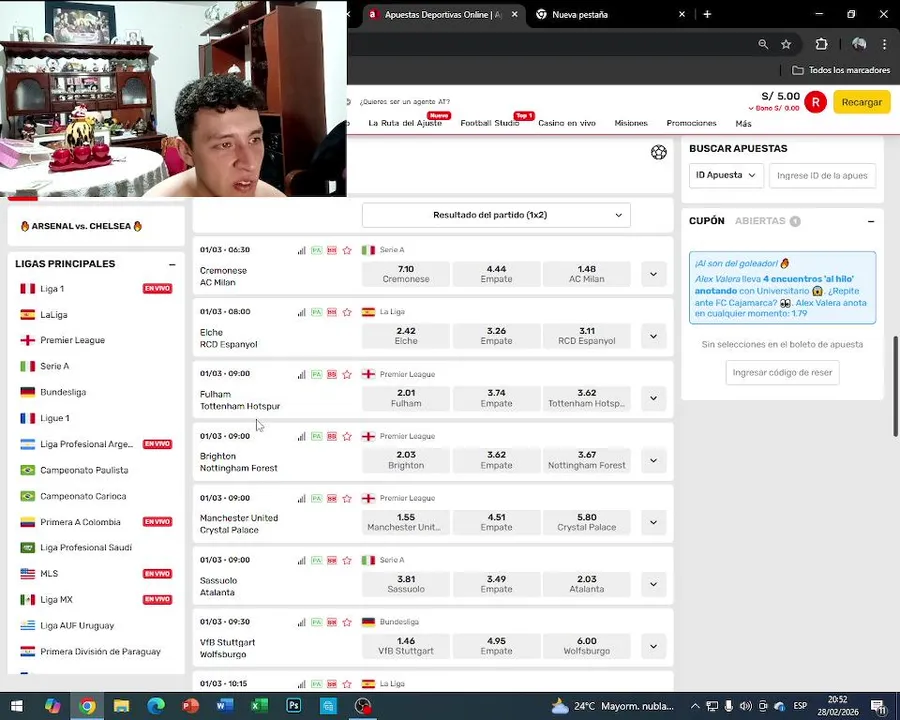Expand more markets for Sassuolo vs Atalanta
Viewport: 900px width, 720px height.
pyautogui.click(x=653, y=584)
